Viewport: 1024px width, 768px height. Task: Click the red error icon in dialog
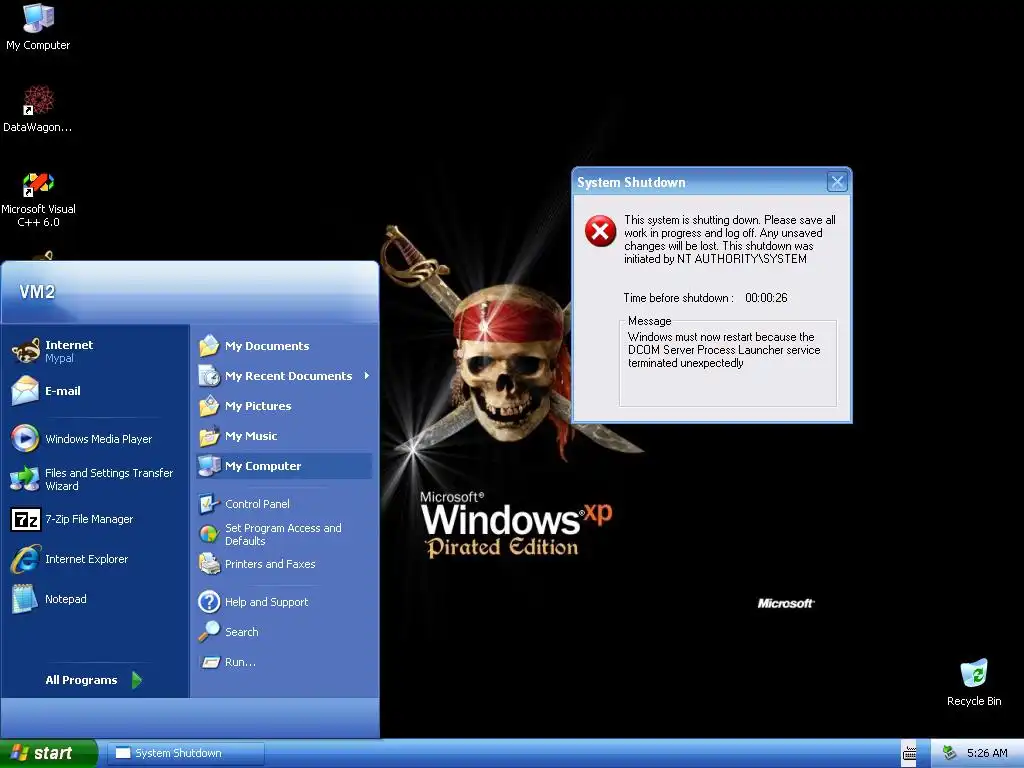[600, 231]
